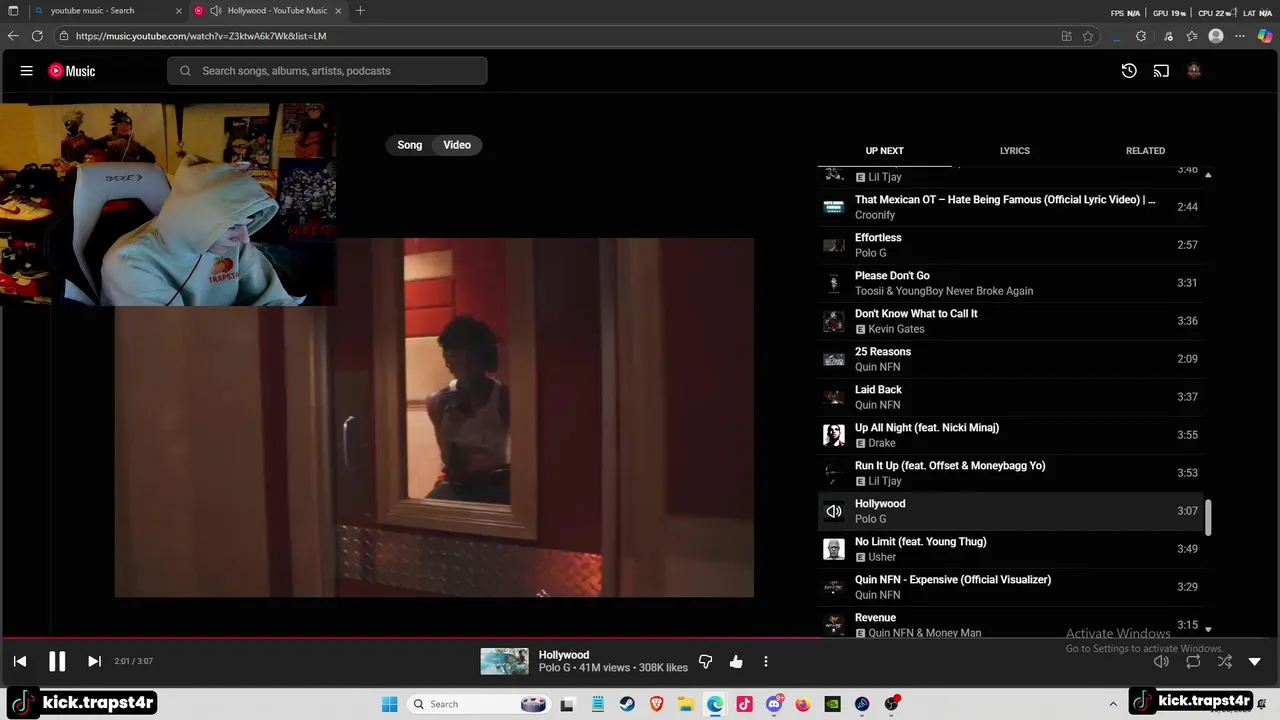1280x720 pixels.
Task: Open the Copilot sidebar icon
Action: point(1265,36)
